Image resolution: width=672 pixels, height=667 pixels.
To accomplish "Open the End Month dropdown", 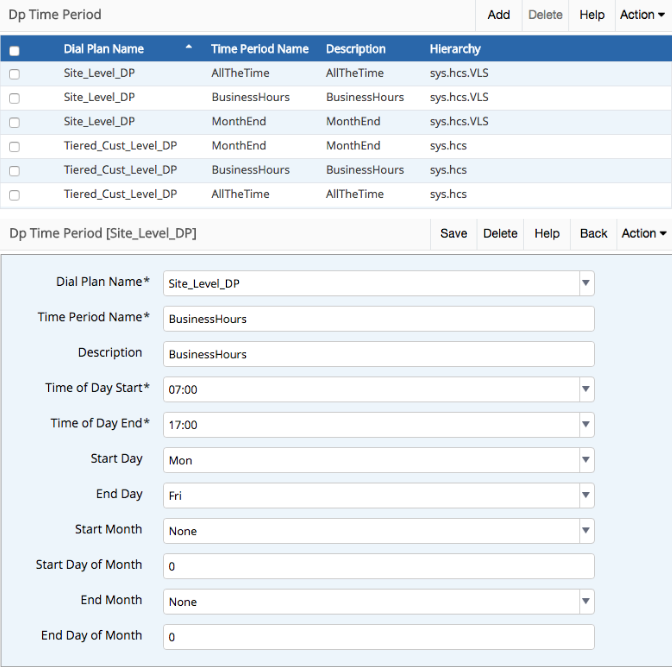I will coord(585,602).
